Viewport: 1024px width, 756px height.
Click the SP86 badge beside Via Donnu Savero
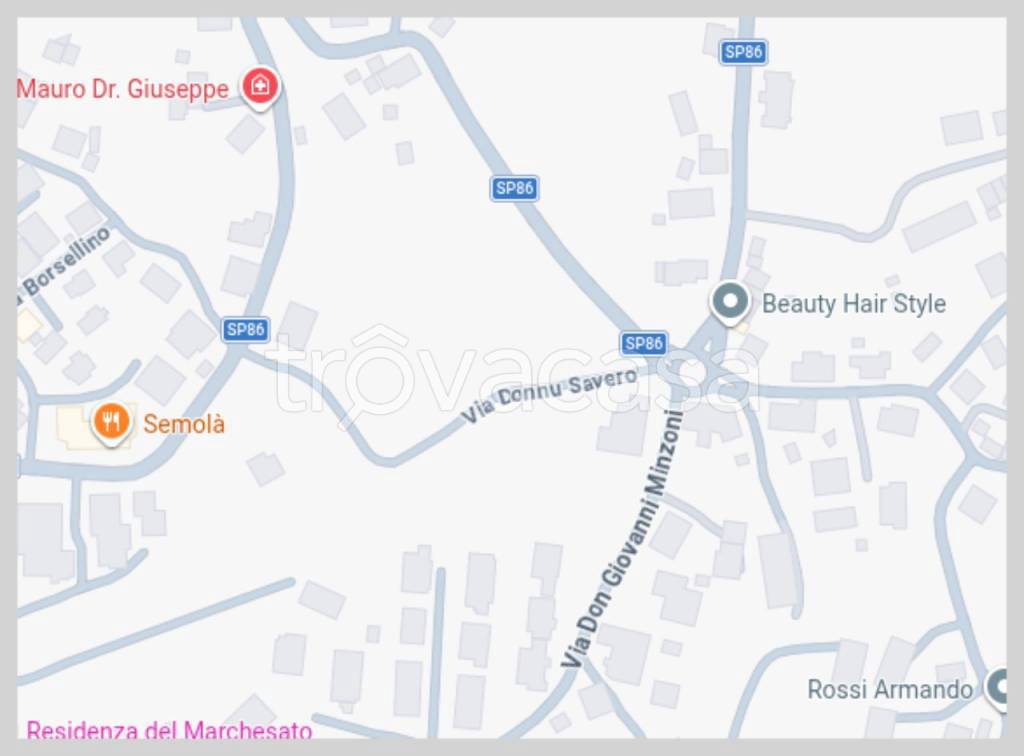(x=644, y=343)
